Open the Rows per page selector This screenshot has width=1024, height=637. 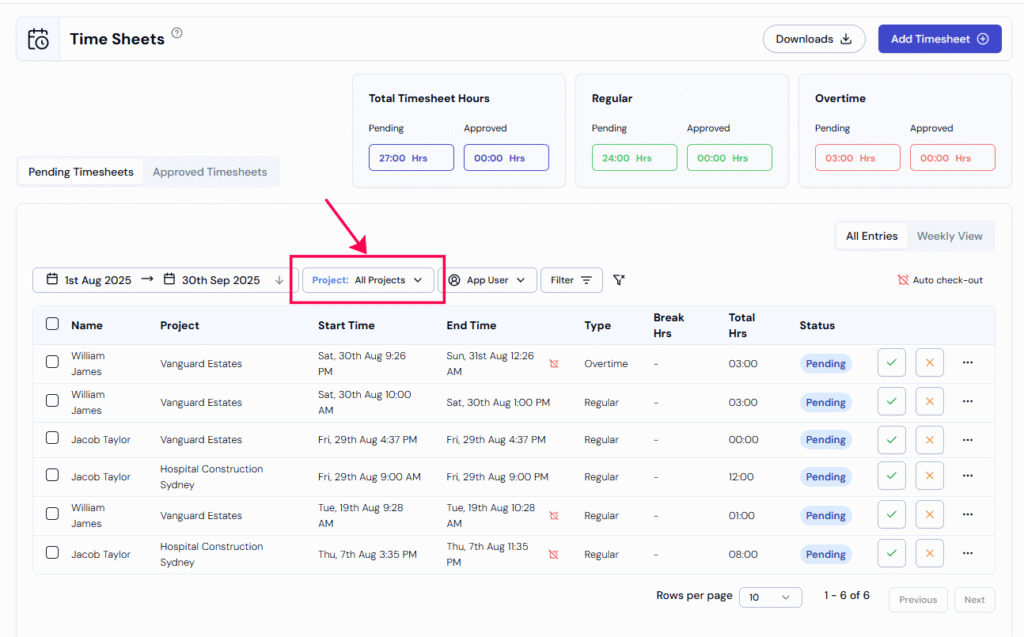point(770,597)
